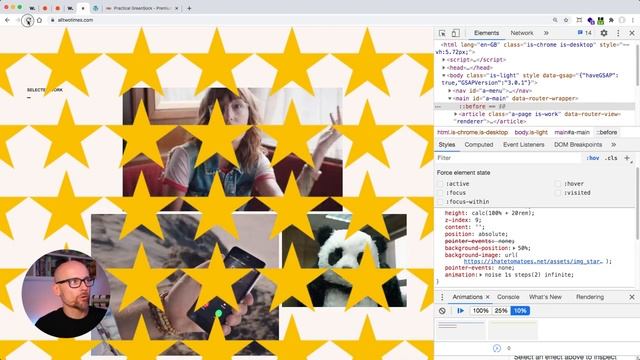The width and height of the screenshot is (640, 360).
Task: Check the :visited force state
Action: (x=558, y=193)
